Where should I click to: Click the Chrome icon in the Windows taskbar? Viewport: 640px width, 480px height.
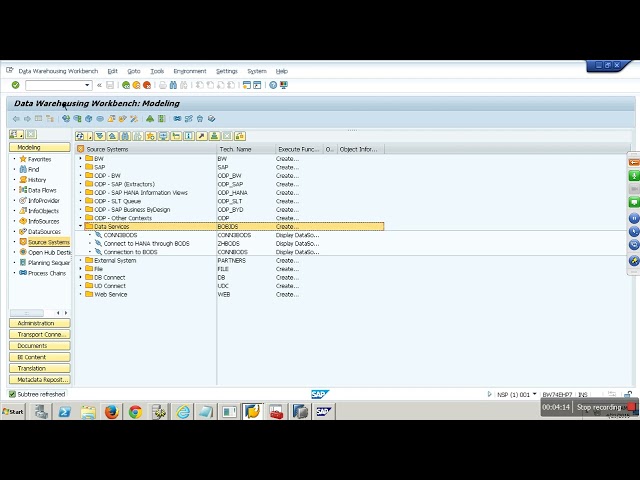point(135,411)
